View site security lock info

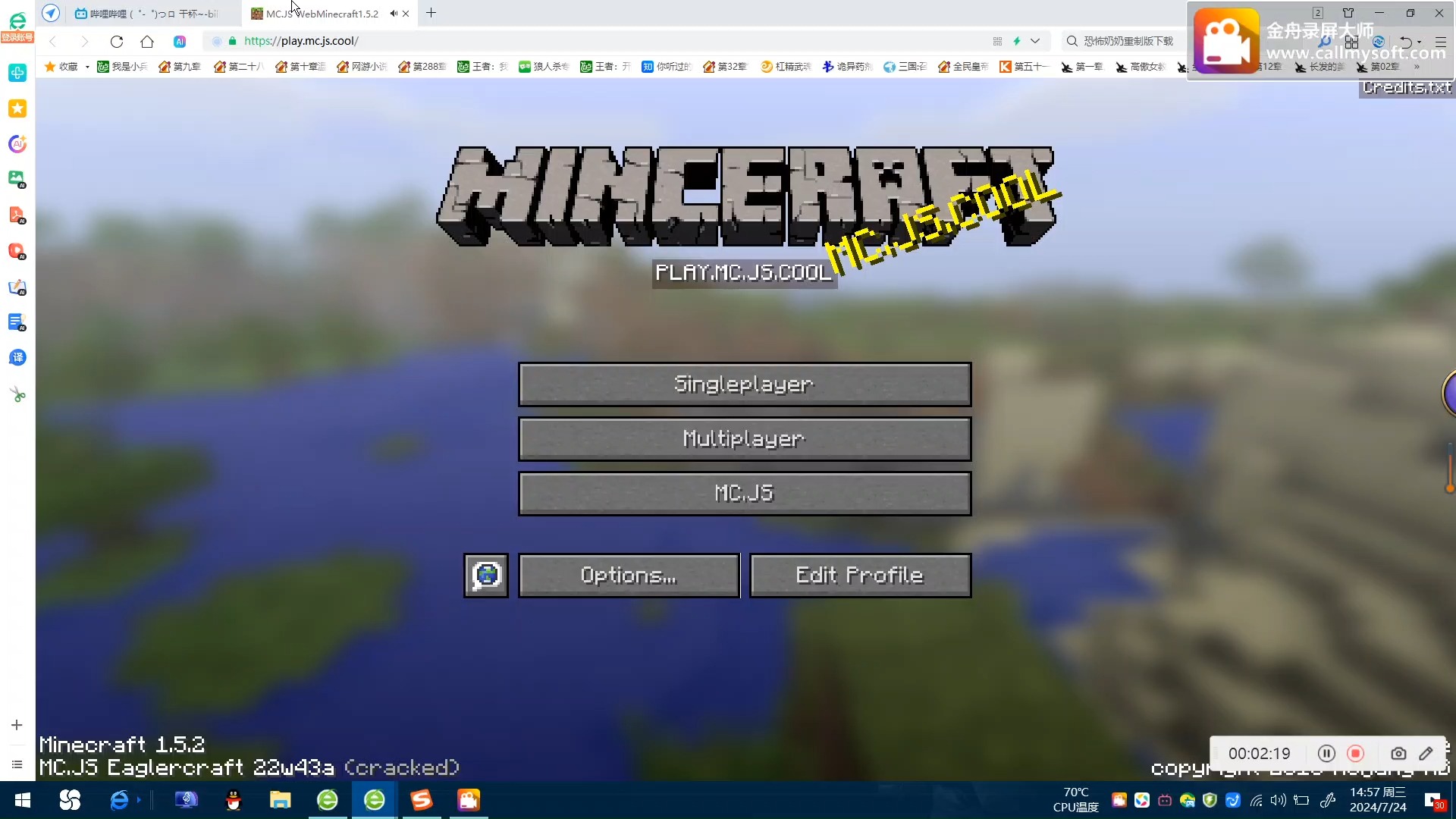(x=232, y=41)
